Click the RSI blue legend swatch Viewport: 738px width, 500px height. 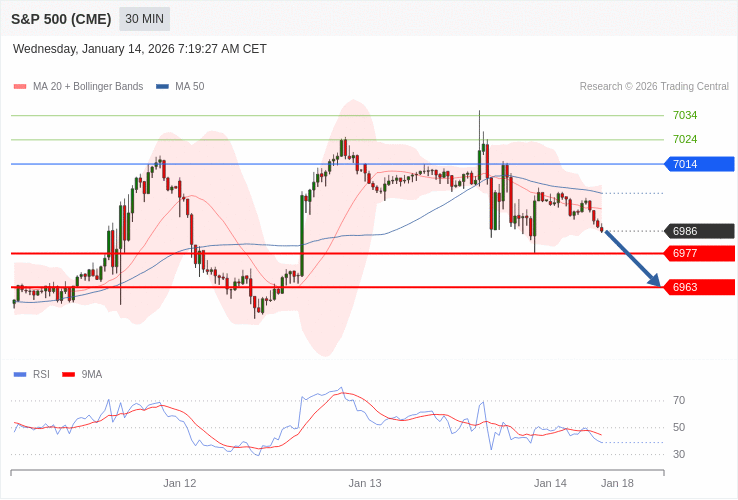tap(20, 375)
